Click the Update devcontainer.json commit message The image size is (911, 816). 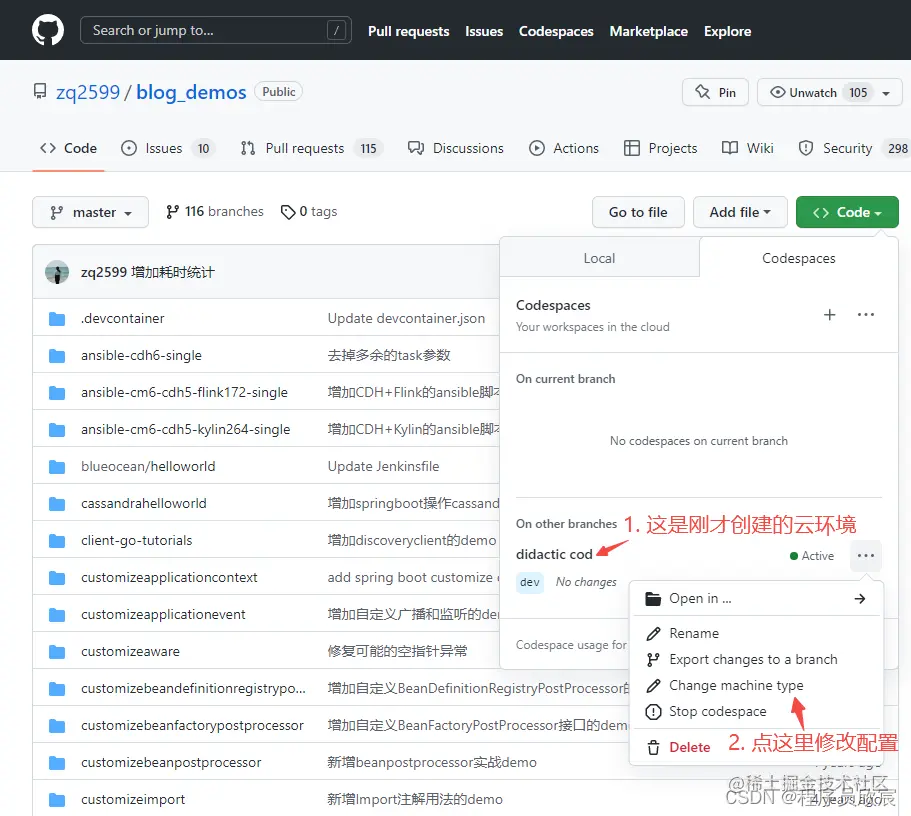pos(406,318)
